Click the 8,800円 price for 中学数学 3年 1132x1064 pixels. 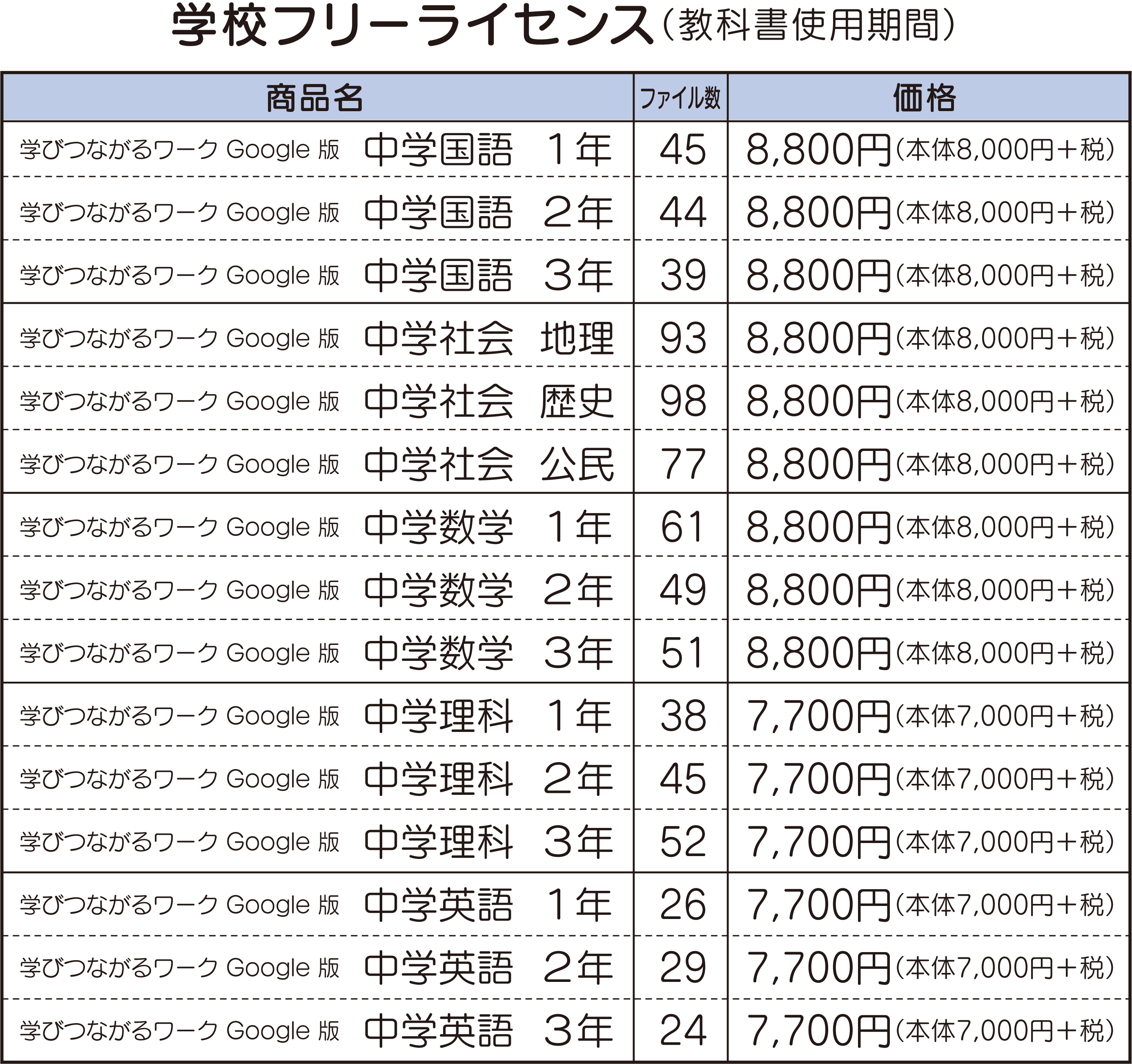coord(818,654)
